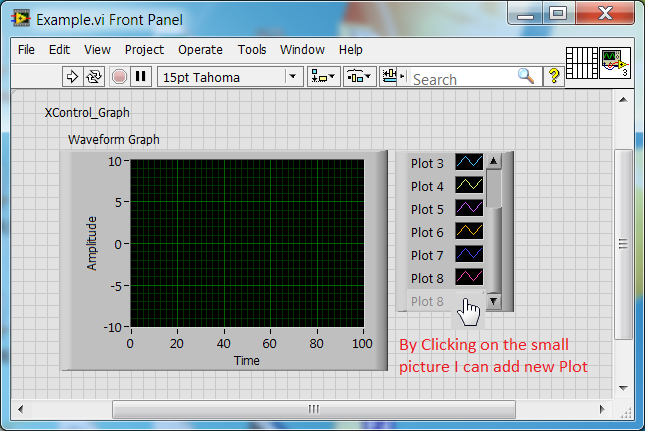Click the search magnifier icon

click(x=526, y=76)
